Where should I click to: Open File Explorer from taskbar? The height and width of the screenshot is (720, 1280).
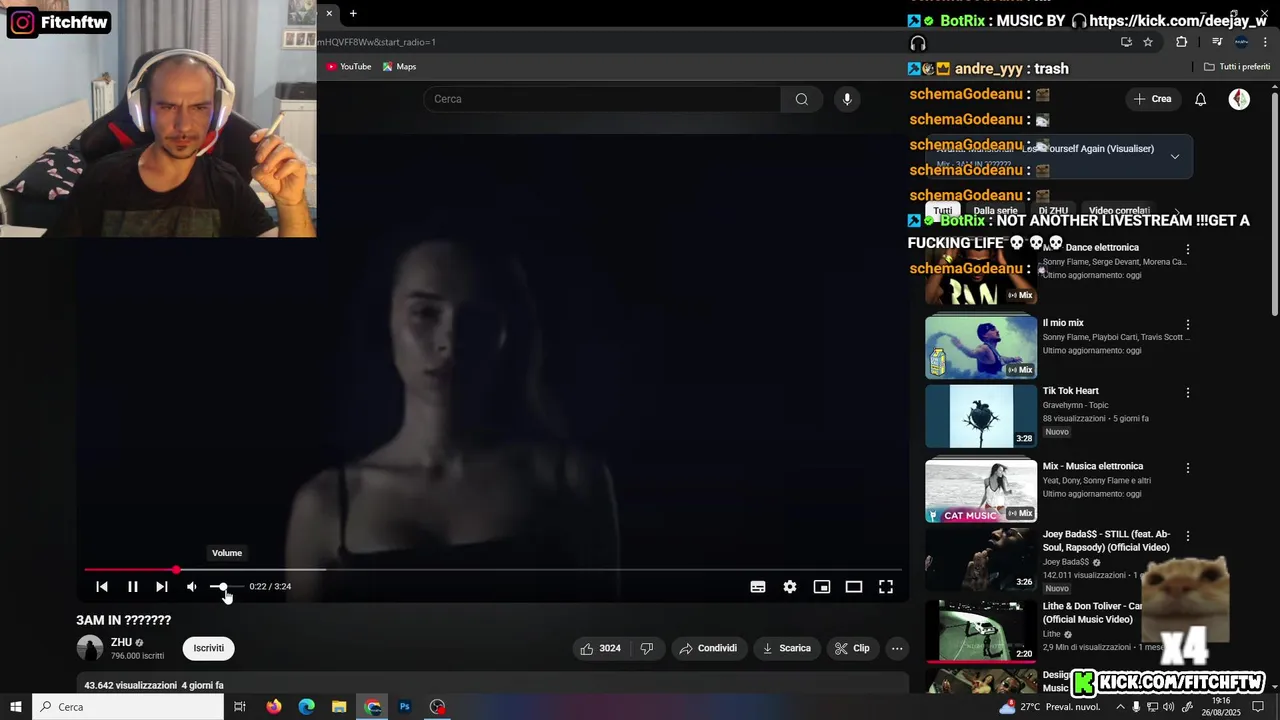tap(339, 707)
